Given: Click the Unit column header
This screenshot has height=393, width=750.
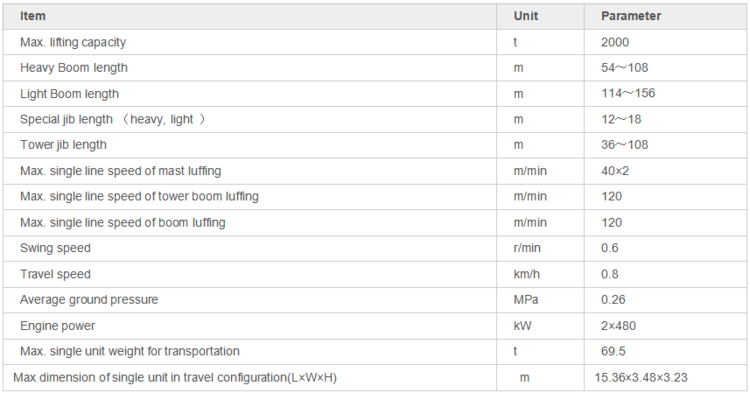Looking at the screenshot, I should 526,16.
